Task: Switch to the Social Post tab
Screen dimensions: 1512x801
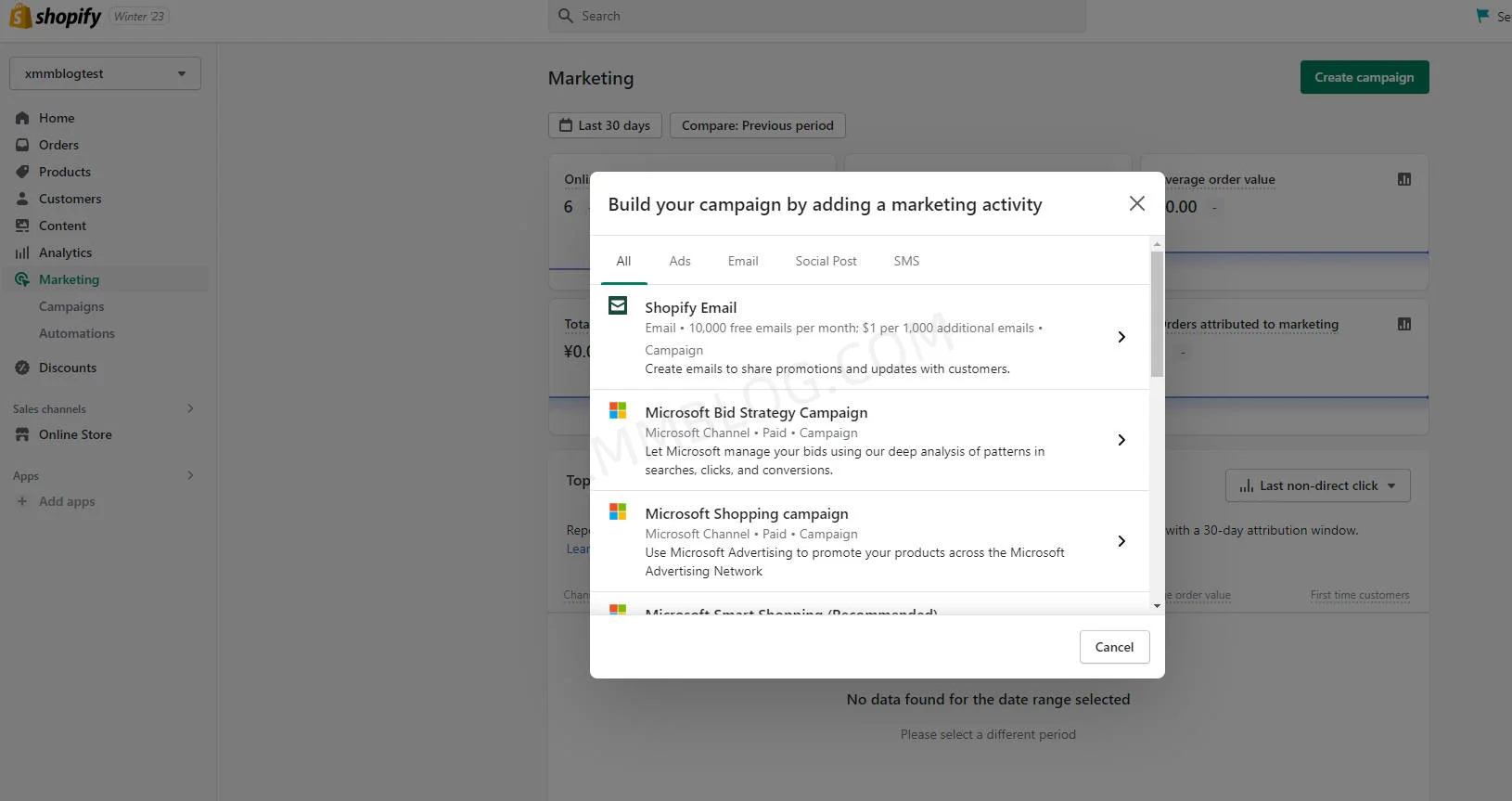Action: [x=826, y=261]
